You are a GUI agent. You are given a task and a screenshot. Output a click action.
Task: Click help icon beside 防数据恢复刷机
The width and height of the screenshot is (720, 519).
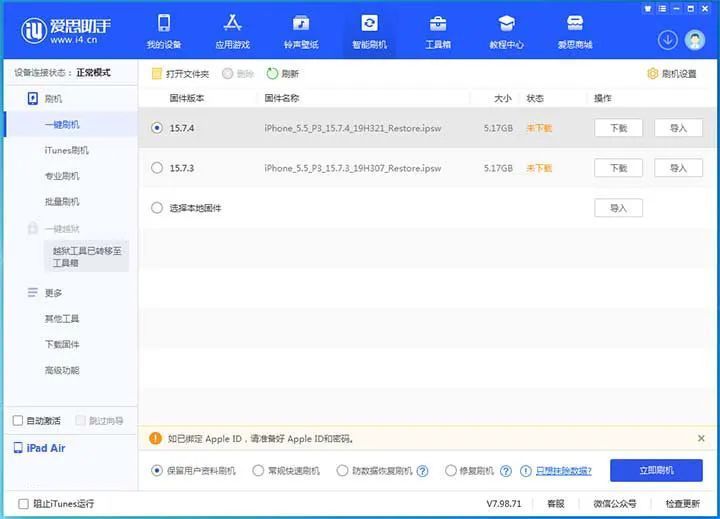(422, 471)
